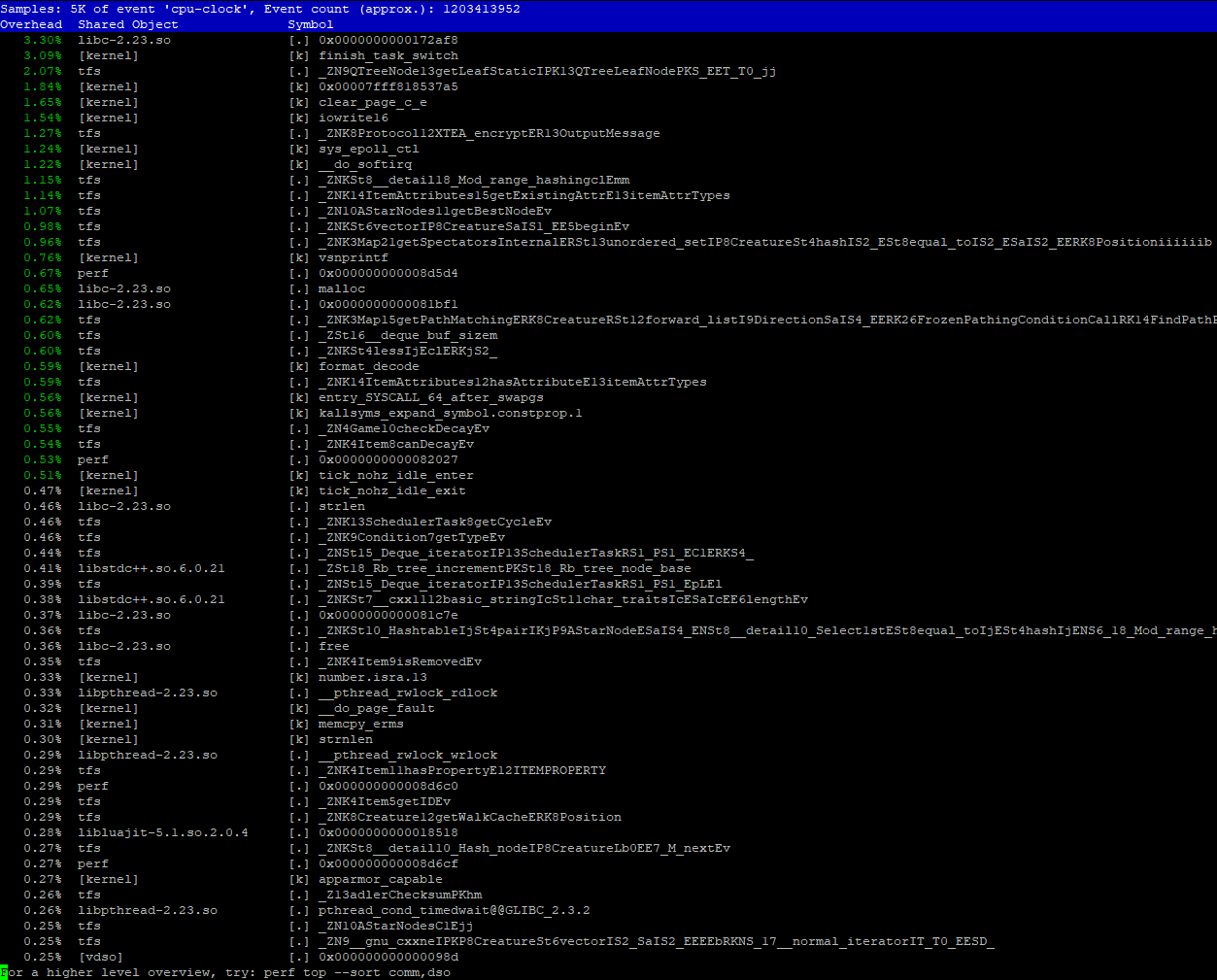Select perf symbol 0x000000000008d5d4
Image resolution: width=1217 pixels, height=980 pixels.
[389, 273]
